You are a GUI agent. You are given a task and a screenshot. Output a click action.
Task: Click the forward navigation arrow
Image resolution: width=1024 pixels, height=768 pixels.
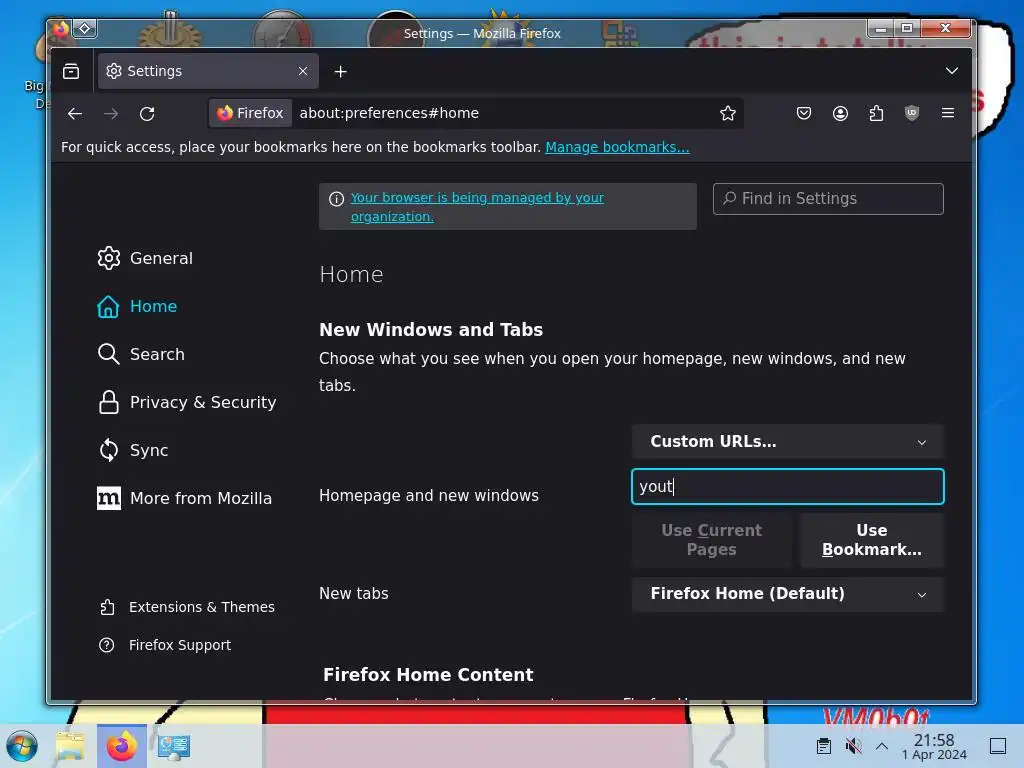pyautogui.click(x=111, y=114)
